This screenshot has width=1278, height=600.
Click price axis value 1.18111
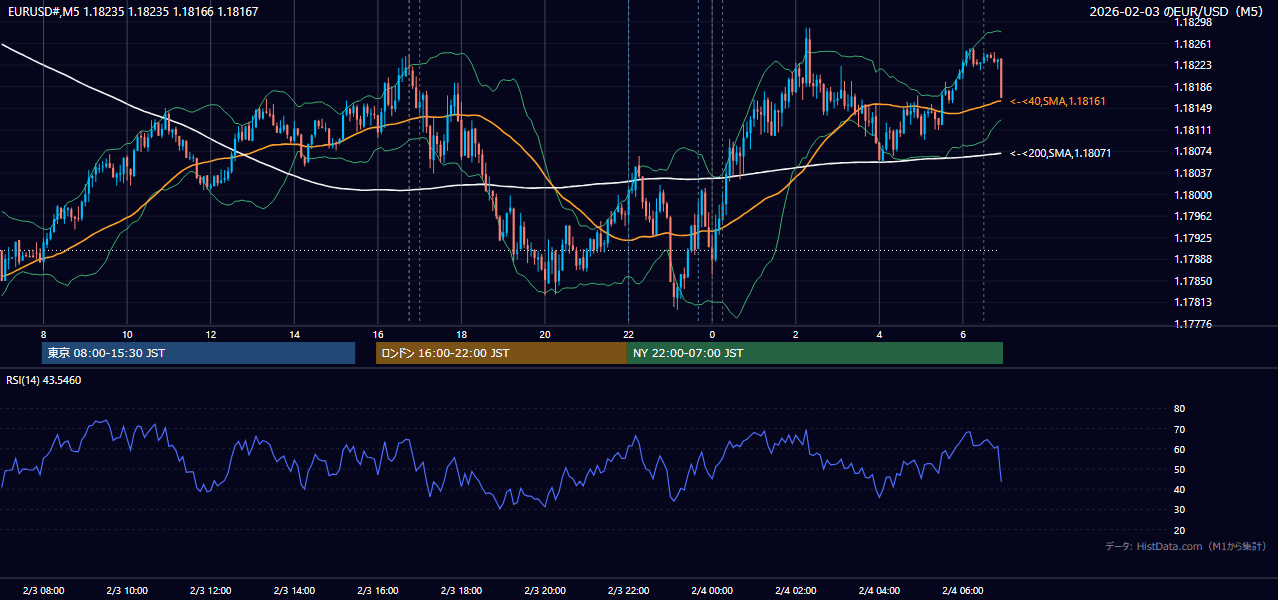(1193, 130)
